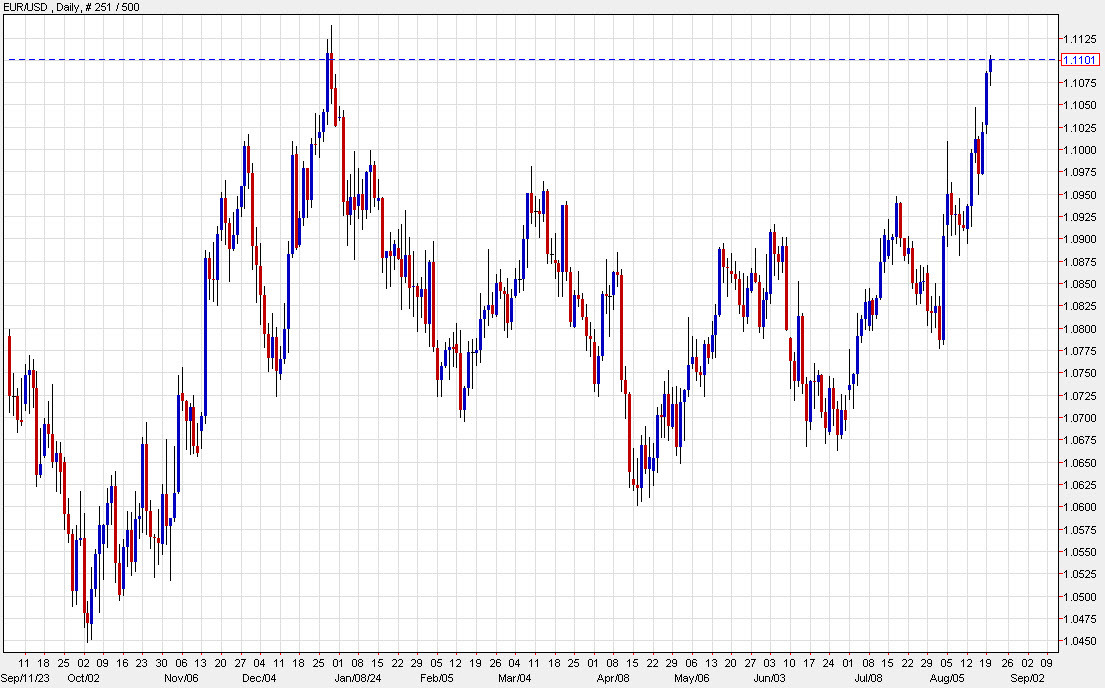The width and height of the screenshot is (1105, 688).
Task: Click the Daily timeframe text in title
Action: (x=67, y=7)
